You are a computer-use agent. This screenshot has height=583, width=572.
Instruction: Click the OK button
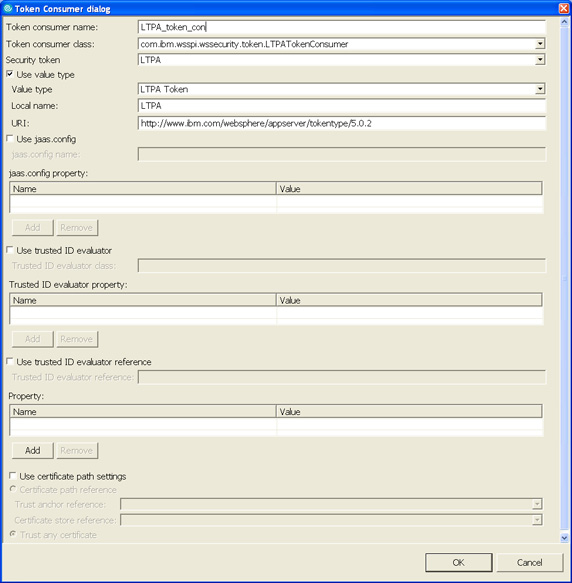[x=459, y=562]
